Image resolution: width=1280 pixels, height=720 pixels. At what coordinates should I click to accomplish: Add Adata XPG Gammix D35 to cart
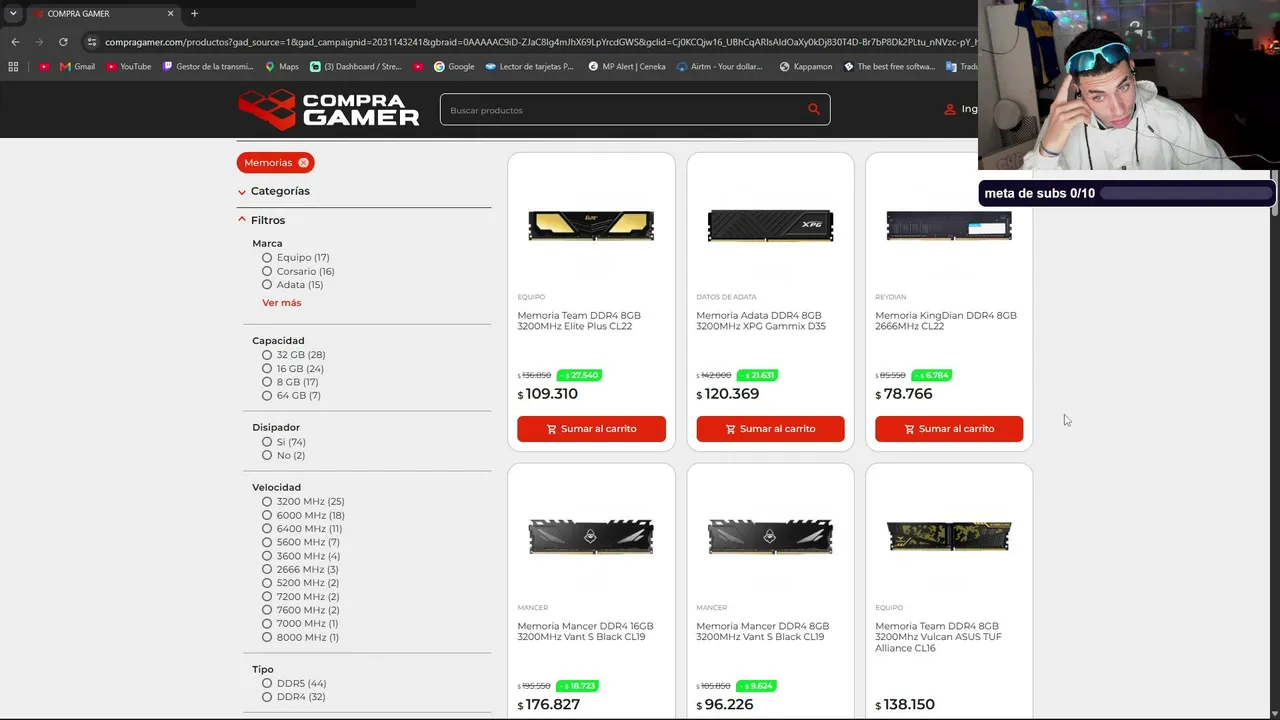(770, 429)
